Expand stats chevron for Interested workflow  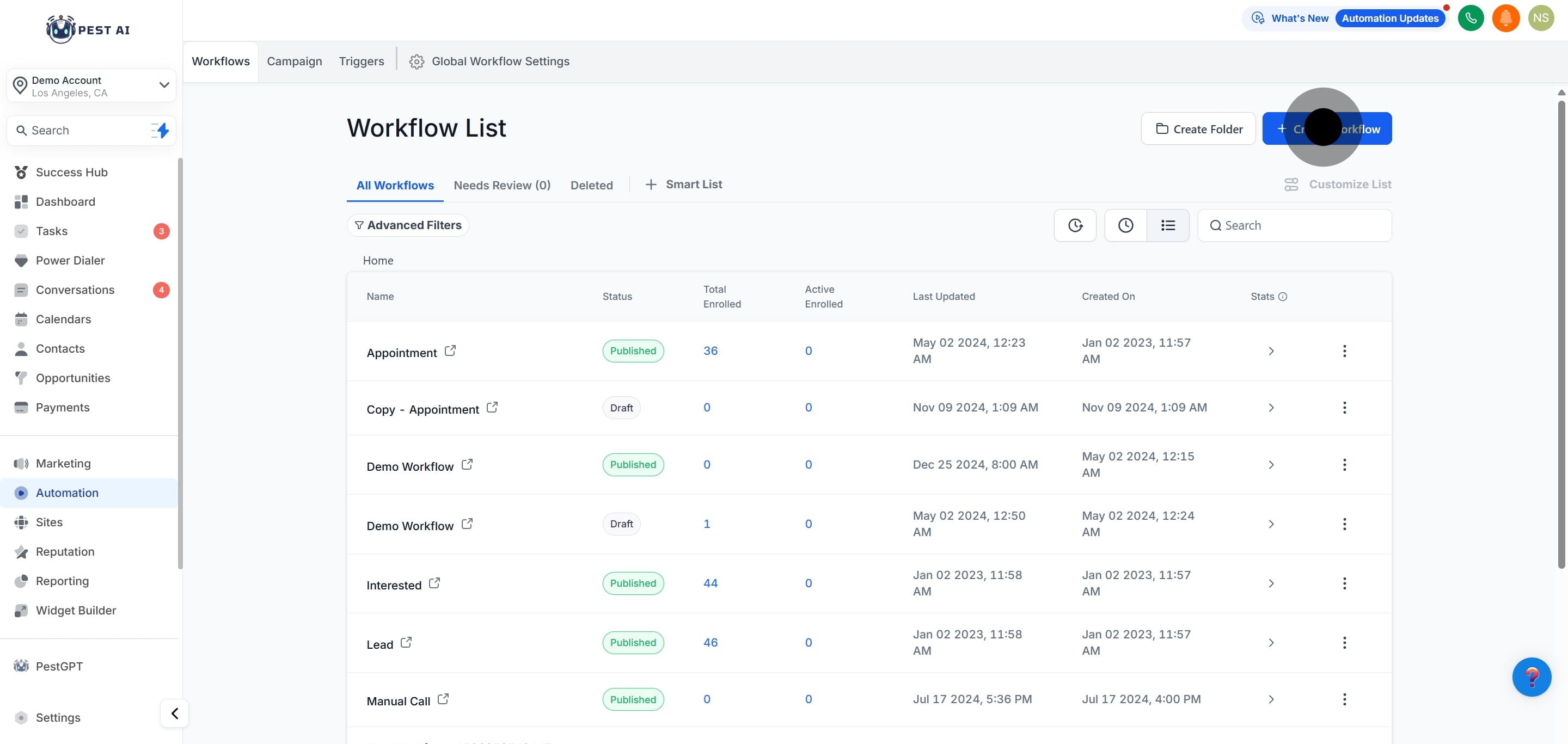click(1271, 583)
